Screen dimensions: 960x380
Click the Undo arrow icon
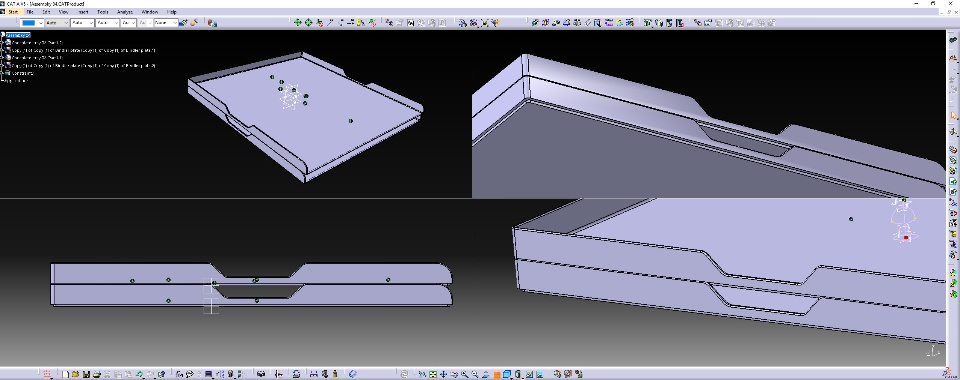(139, 373)
